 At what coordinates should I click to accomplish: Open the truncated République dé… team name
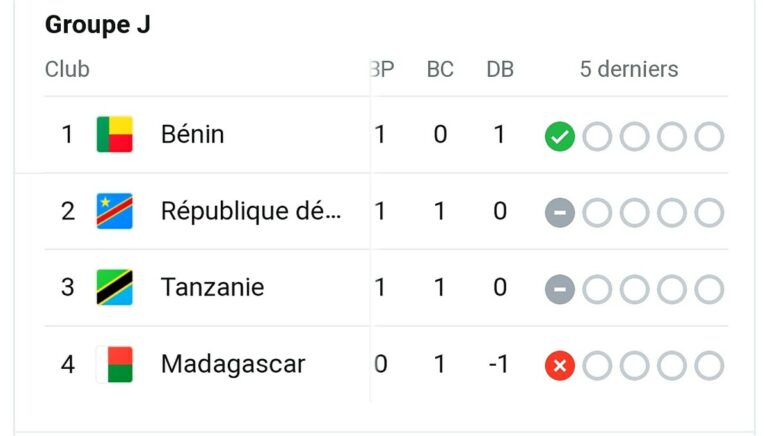click(250, 211)
